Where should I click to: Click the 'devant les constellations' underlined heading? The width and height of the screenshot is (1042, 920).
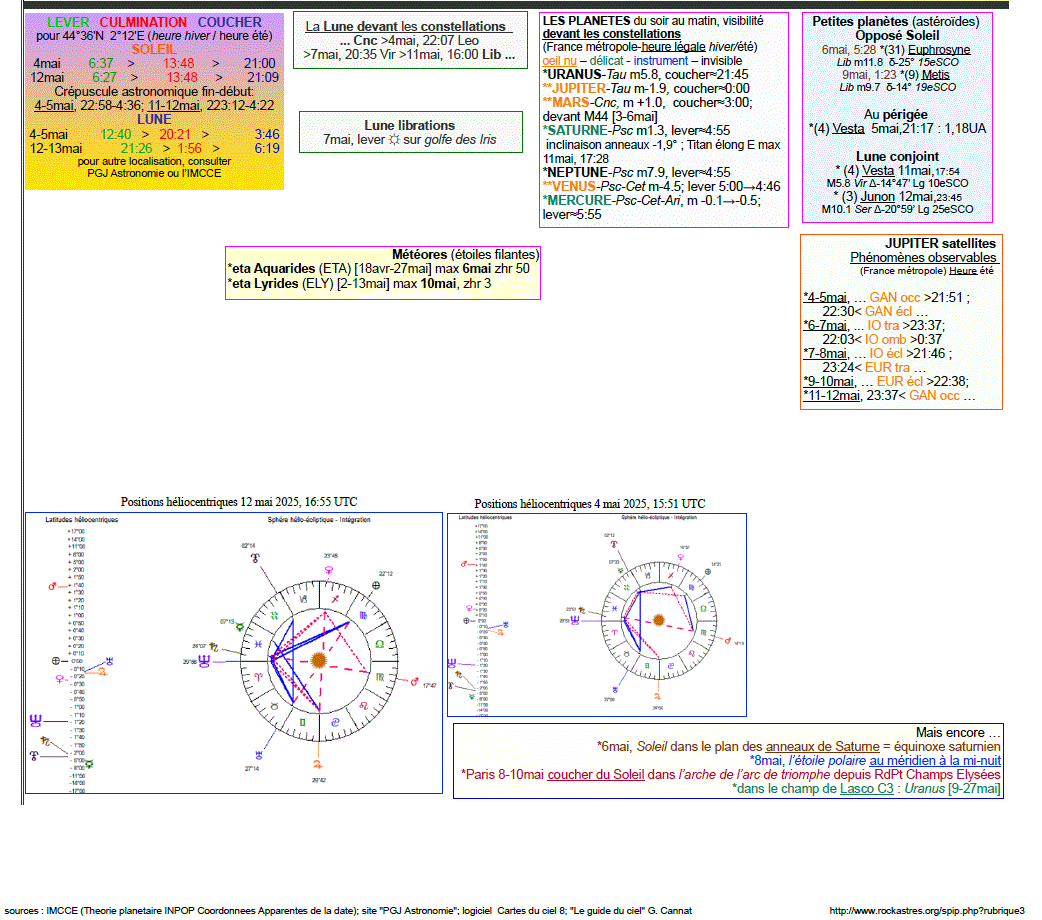(x=611, y=34)
